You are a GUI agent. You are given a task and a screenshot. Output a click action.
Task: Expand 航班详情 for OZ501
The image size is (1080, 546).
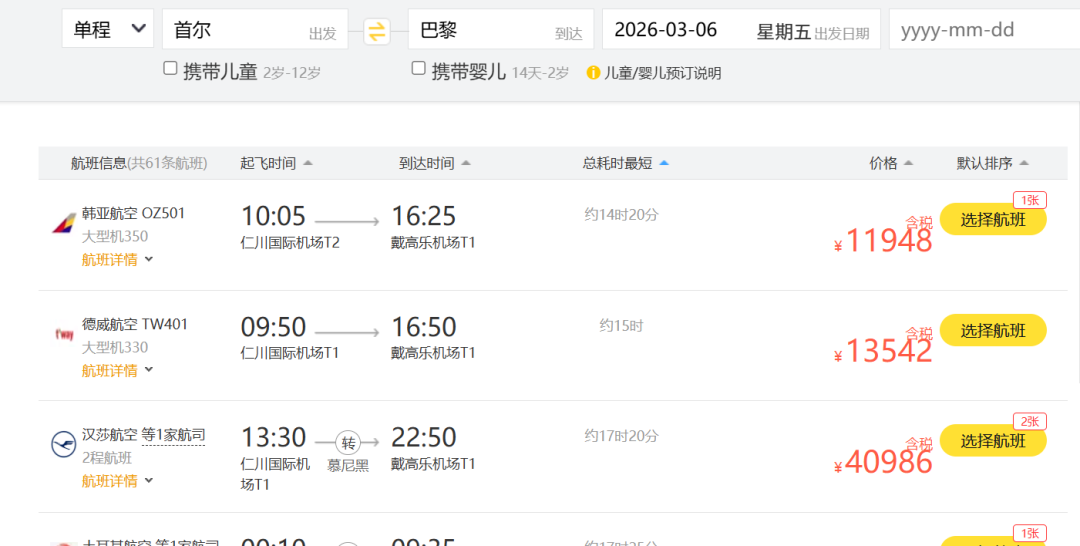point(117,260)
